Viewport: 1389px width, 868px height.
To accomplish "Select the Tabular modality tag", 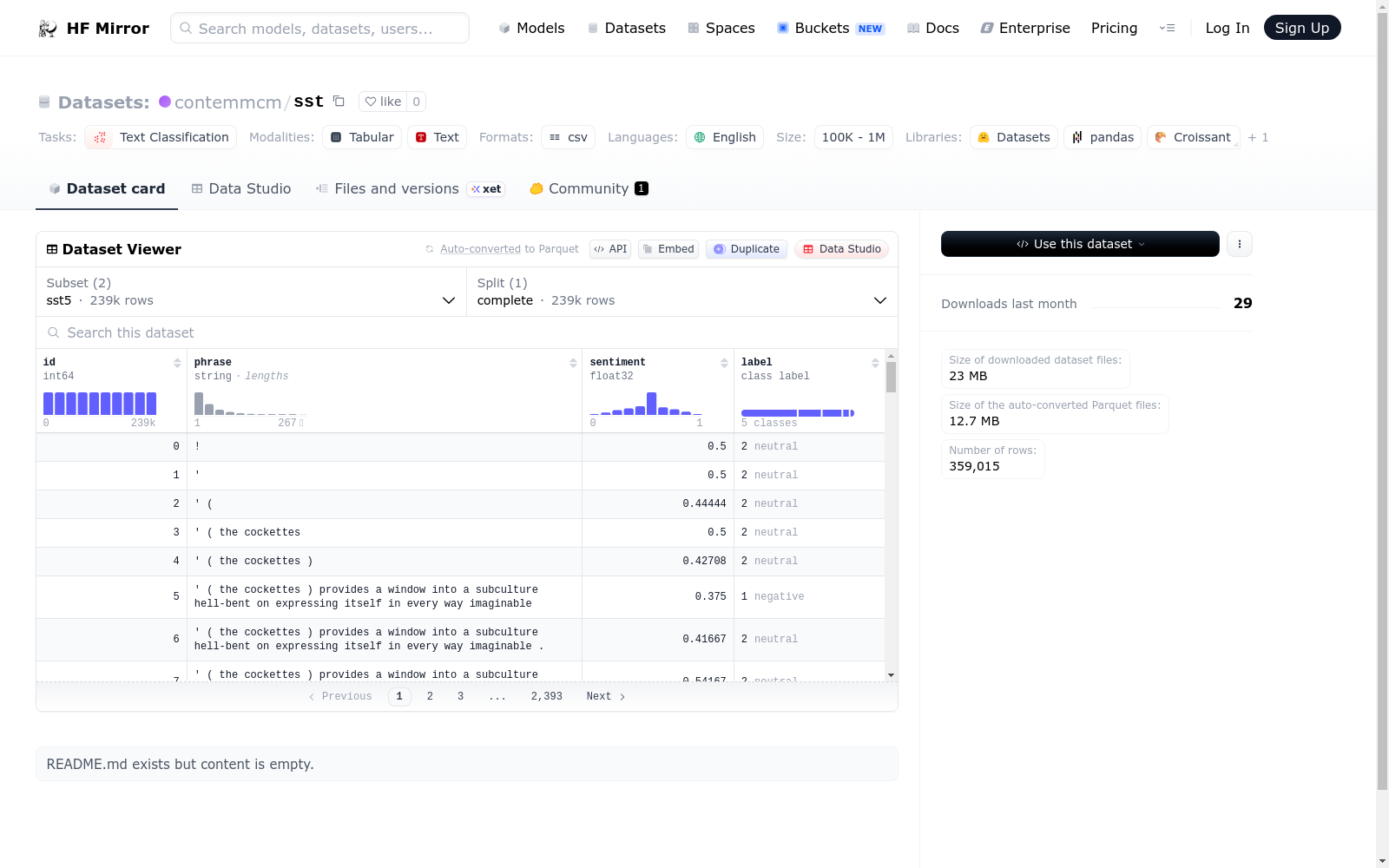I will (362, 137).
